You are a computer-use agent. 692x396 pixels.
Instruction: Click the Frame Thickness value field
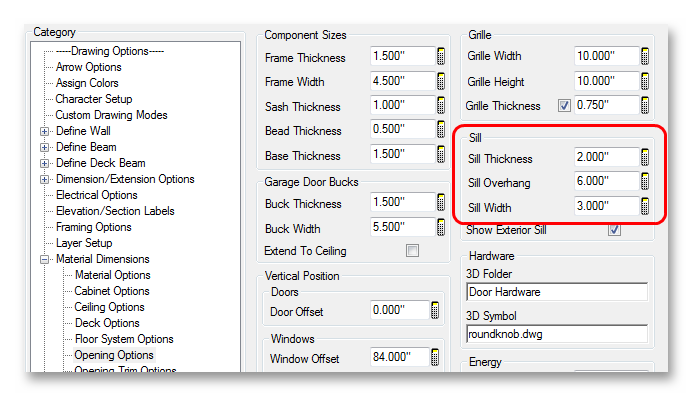click(x=402, y=56)
